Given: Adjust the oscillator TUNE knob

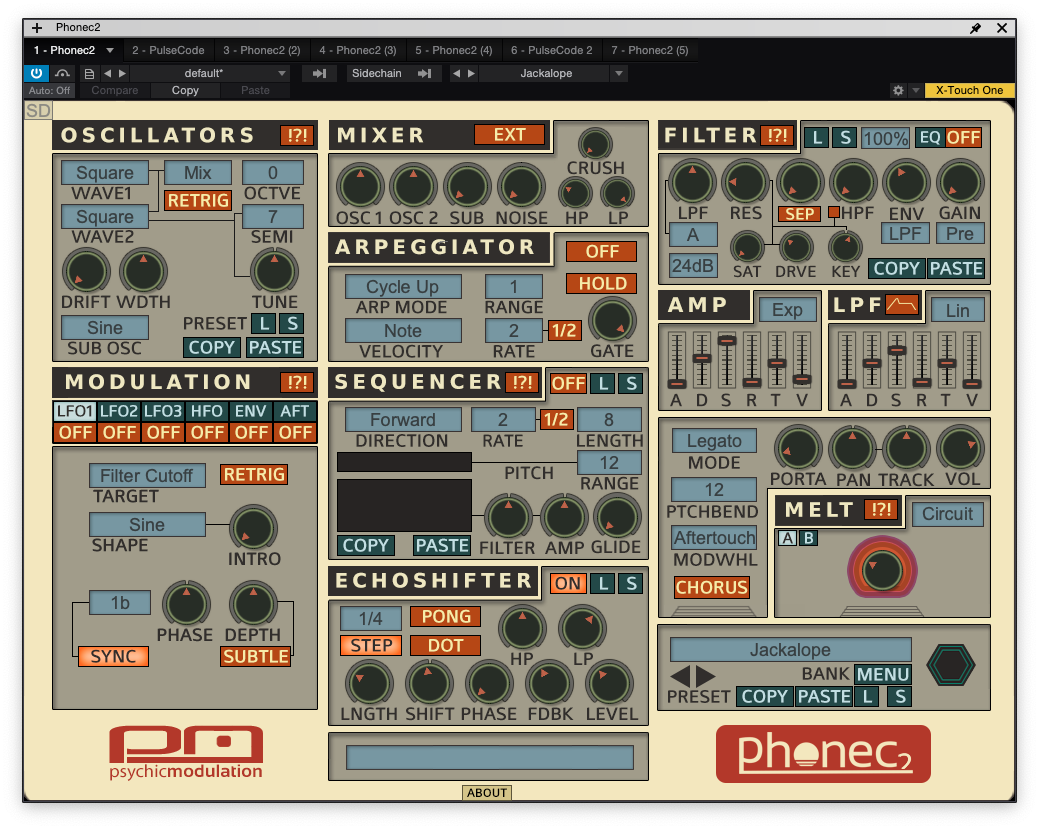Looking at the screenshot, I should coord(274,270).
